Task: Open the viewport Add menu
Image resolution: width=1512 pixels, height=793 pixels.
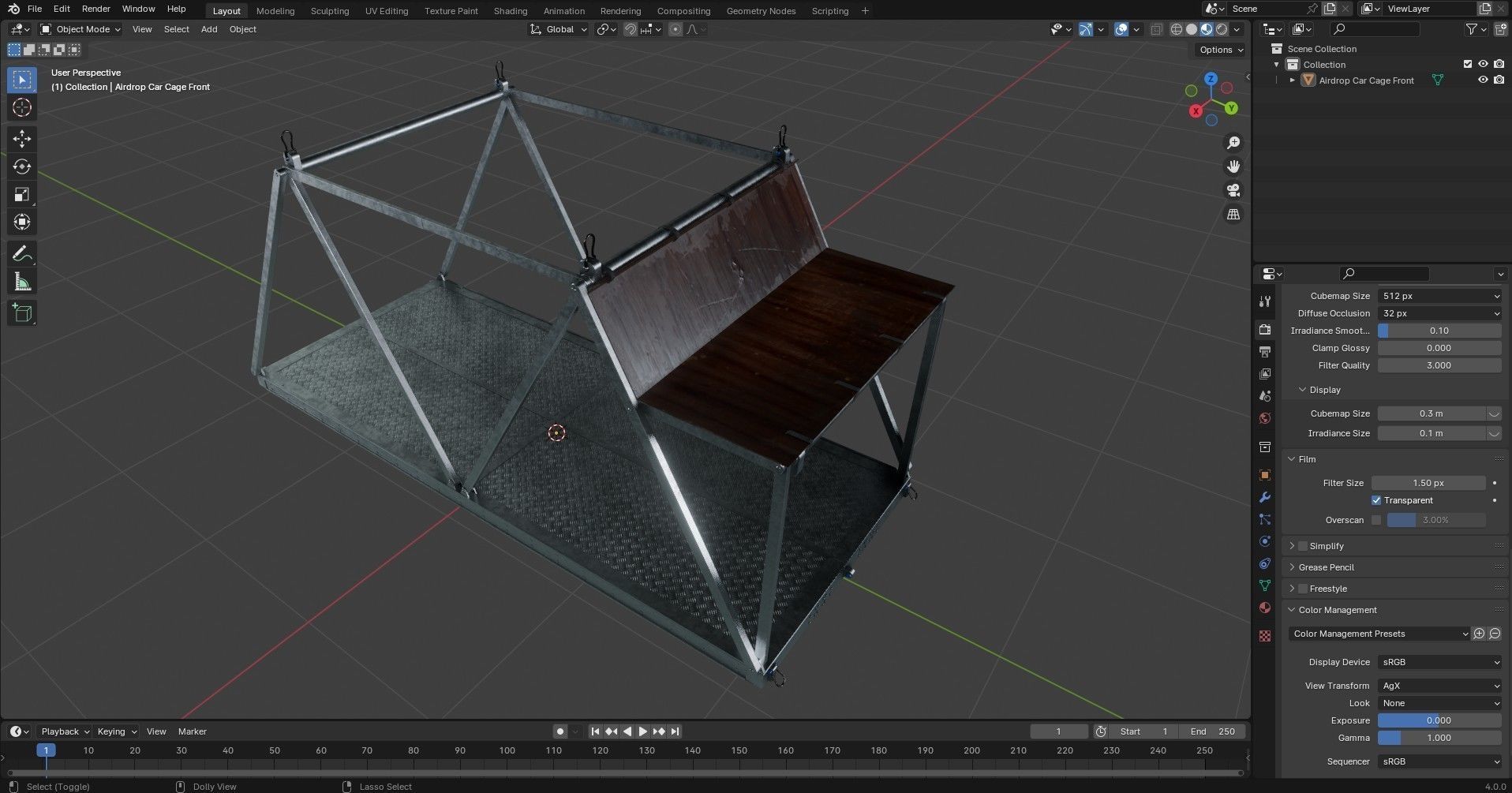Action: 209,29
